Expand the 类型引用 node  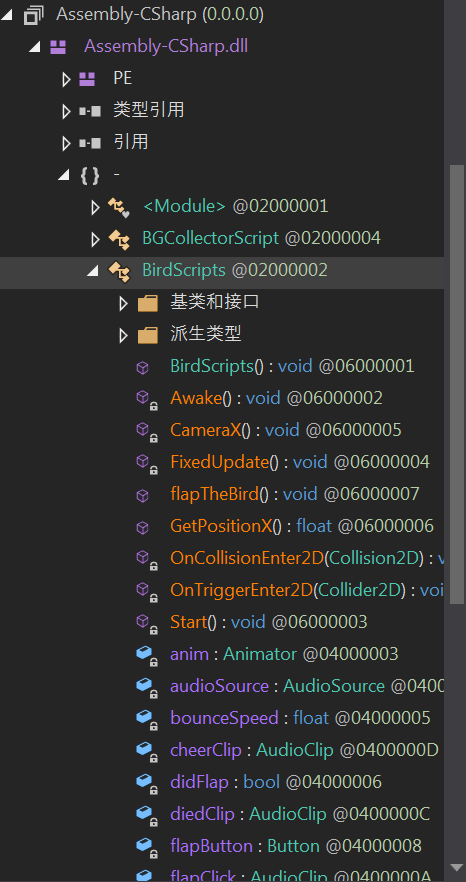[66, 111]
